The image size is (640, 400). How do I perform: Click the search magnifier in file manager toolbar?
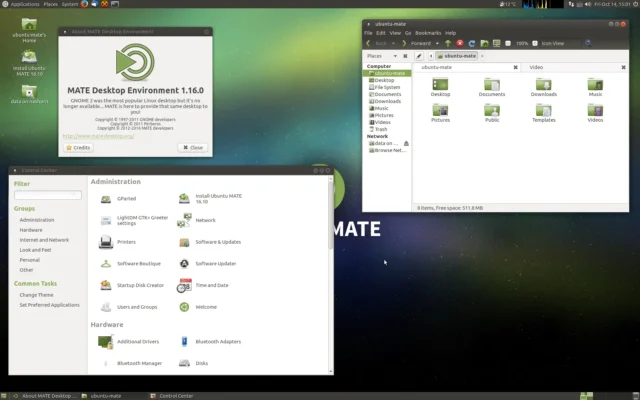click(x=588, y=43)
